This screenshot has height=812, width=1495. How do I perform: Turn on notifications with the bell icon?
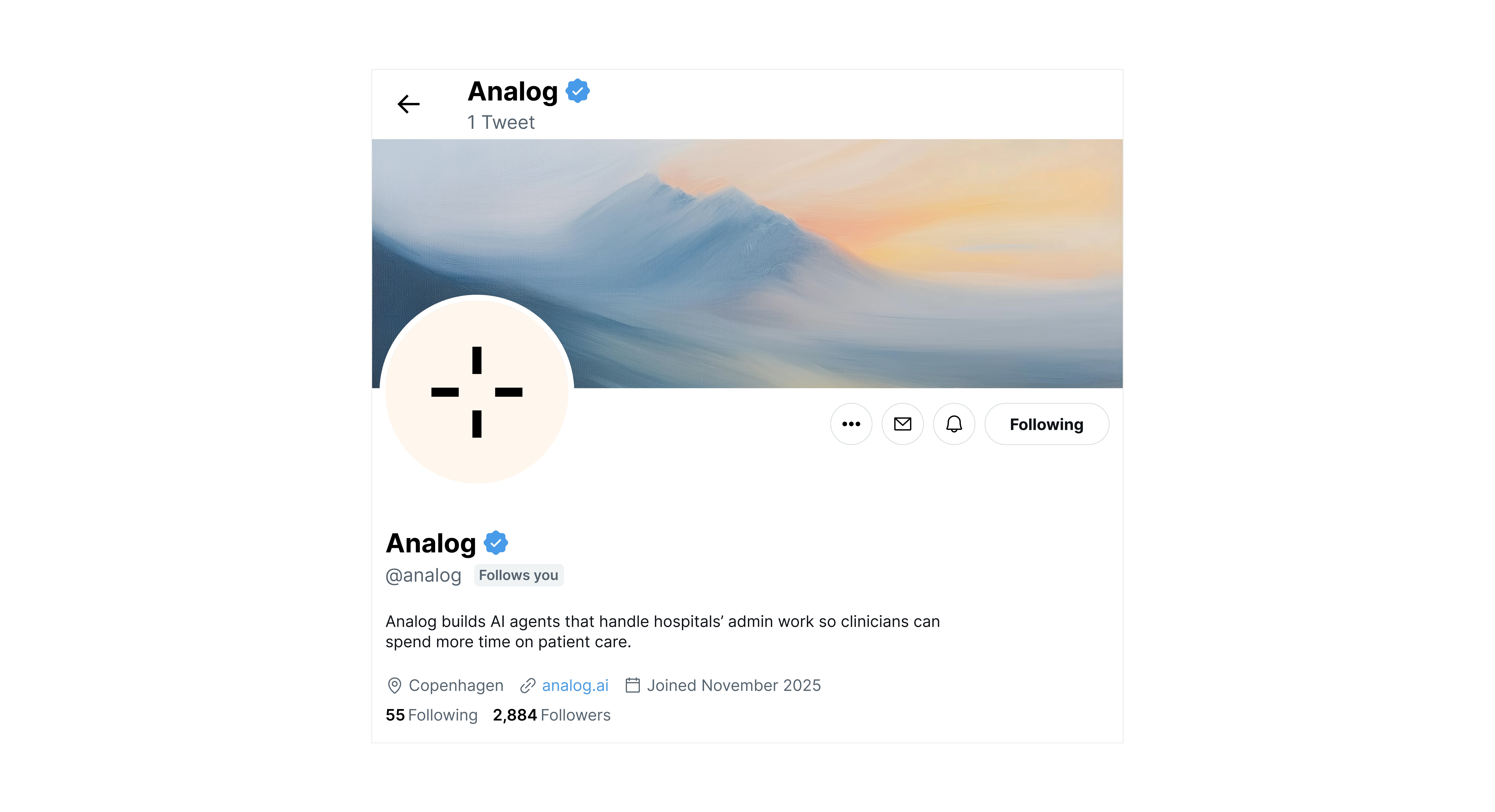(954, 424)
